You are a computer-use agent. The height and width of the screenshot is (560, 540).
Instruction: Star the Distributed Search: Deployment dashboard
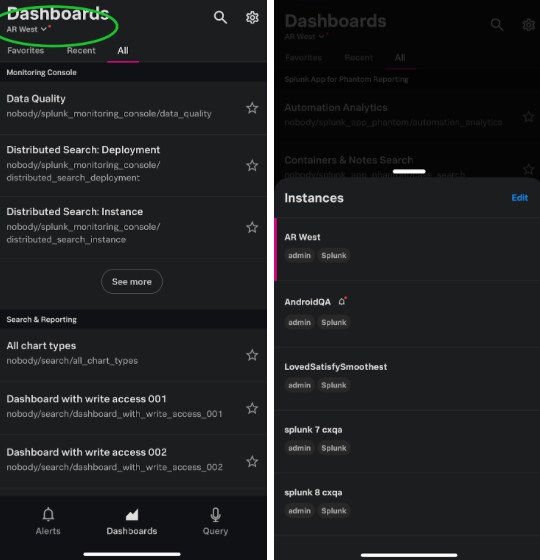click(x=252, y=165)
